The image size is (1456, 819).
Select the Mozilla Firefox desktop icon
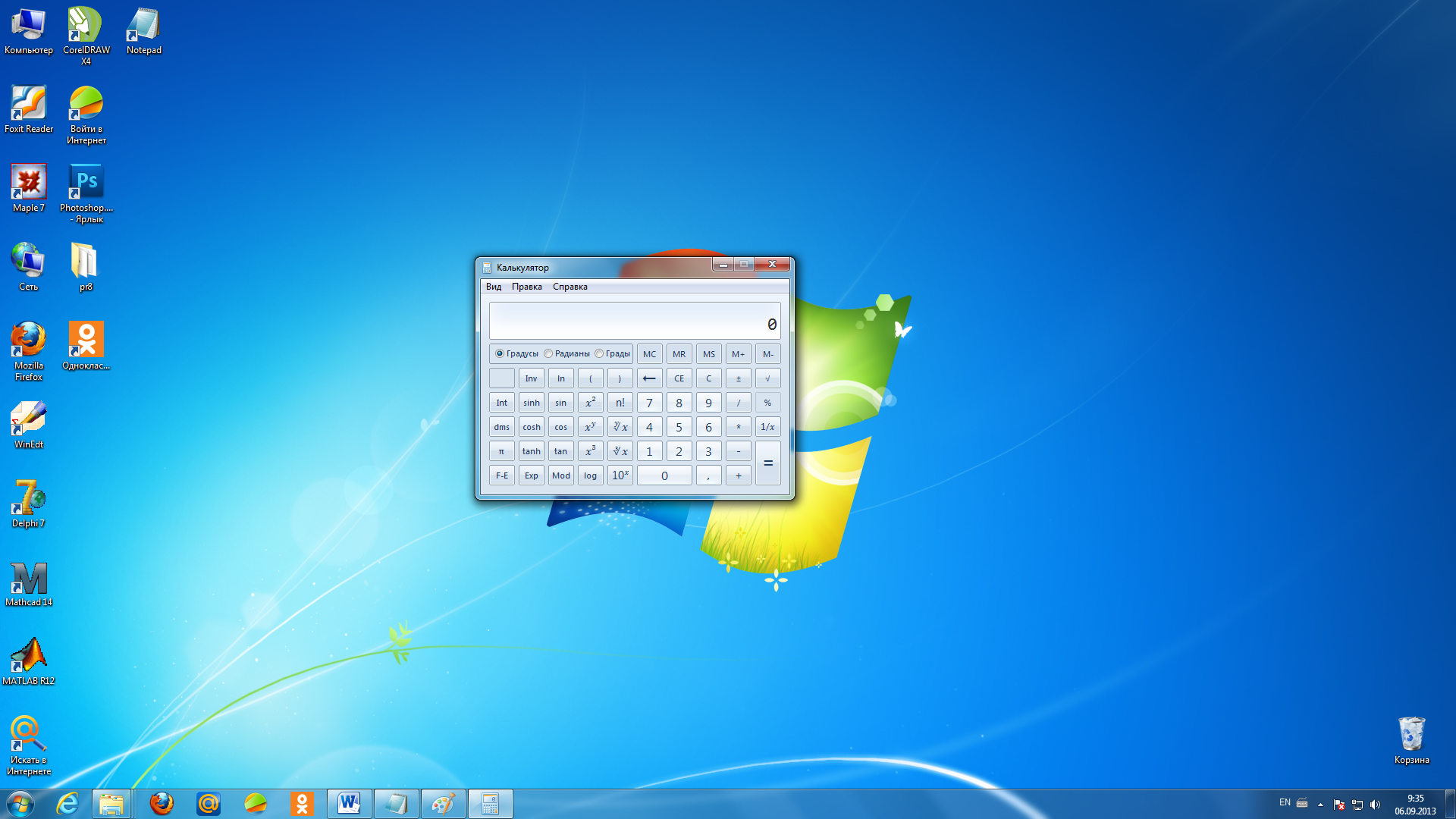29,352
